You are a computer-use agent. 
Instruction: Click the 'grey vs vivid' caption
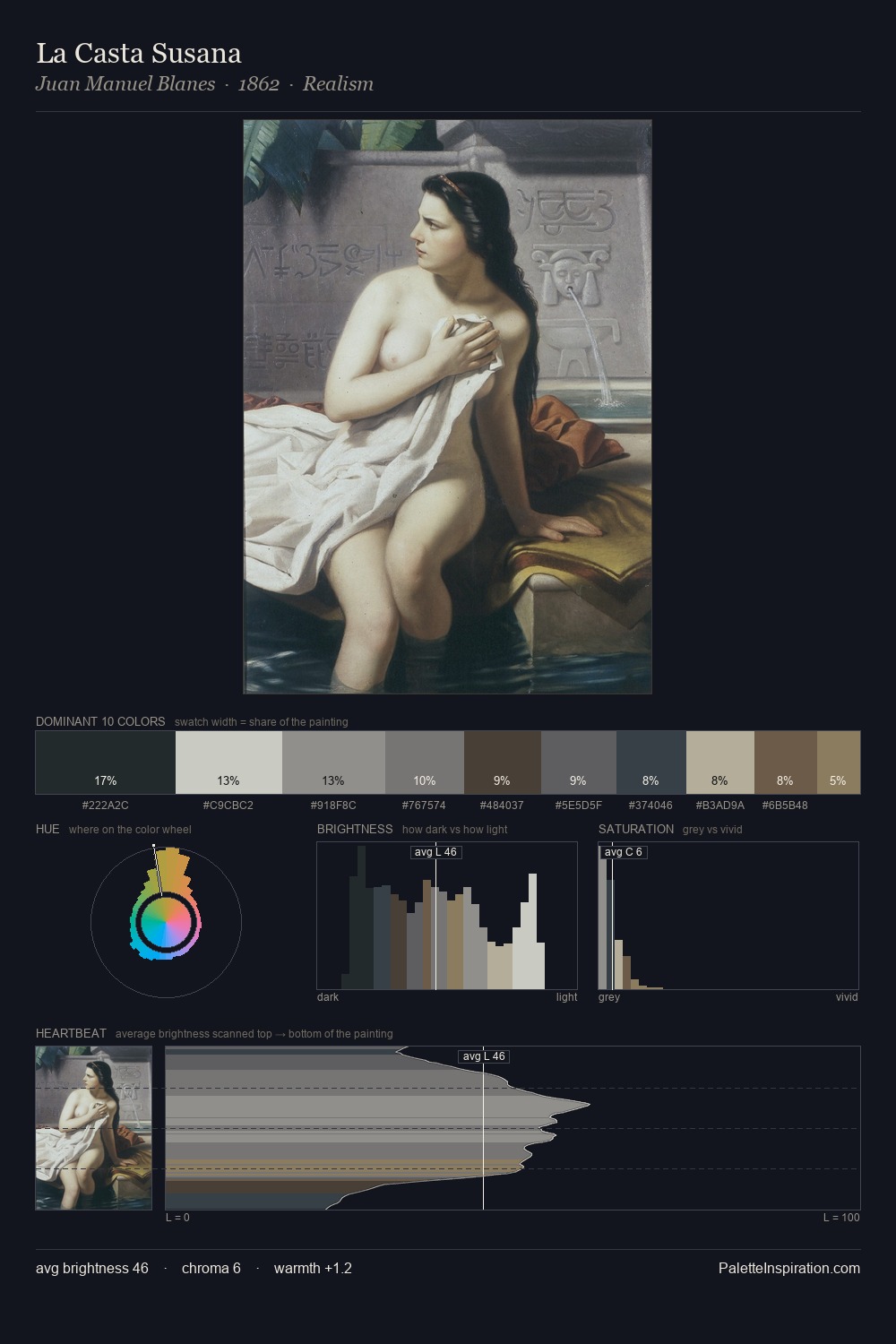712,830
